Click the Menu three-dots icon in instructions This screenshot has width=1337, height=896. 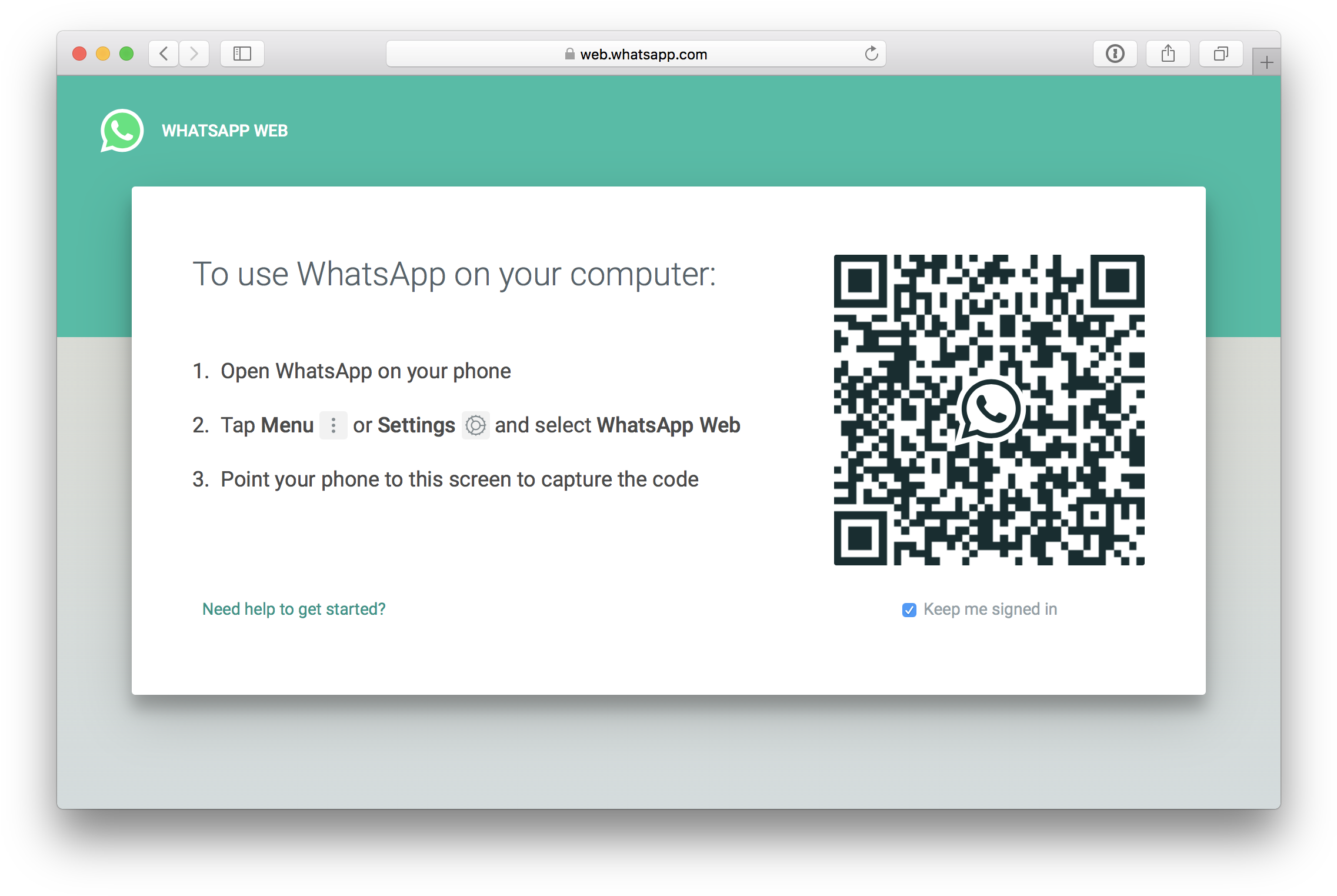333,425
